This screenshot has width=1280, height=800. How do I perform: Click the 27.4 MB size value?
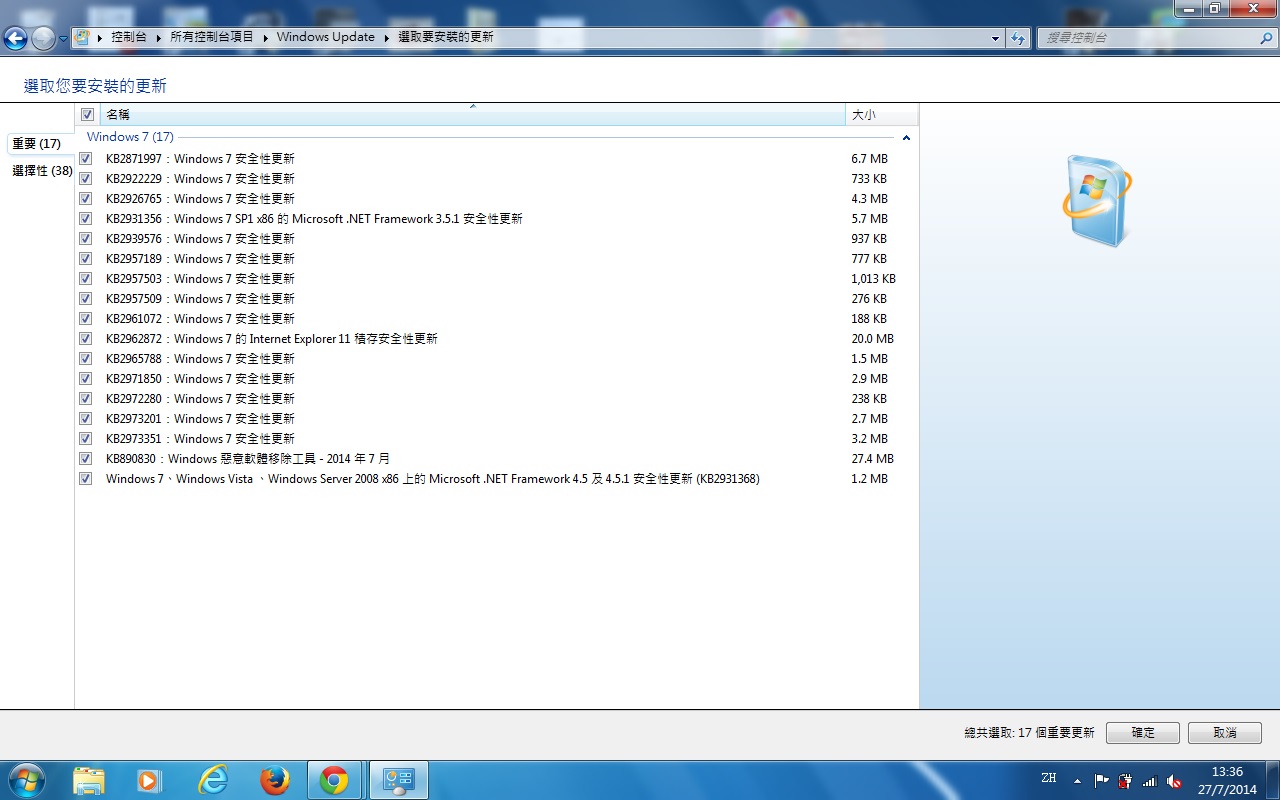tap(872, 459)
